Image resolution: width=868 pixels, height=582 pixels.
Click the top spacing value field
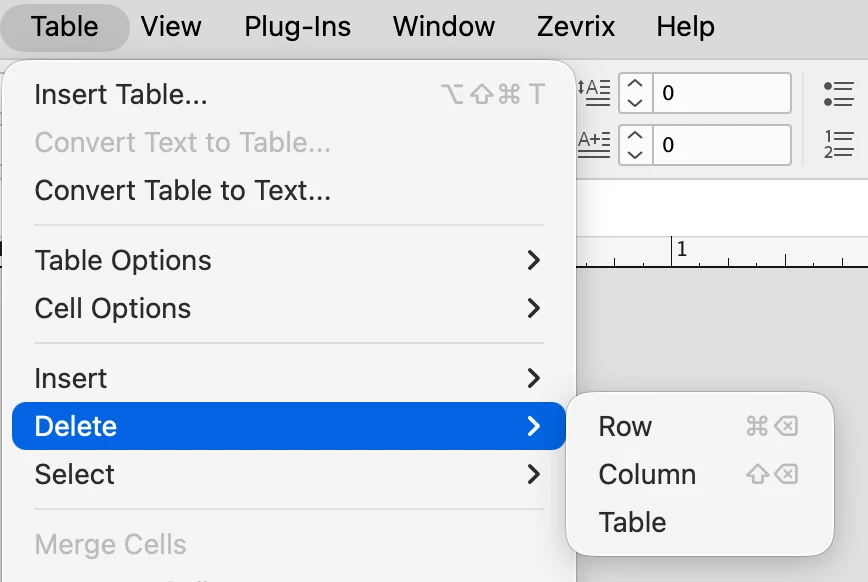(722, 93)
